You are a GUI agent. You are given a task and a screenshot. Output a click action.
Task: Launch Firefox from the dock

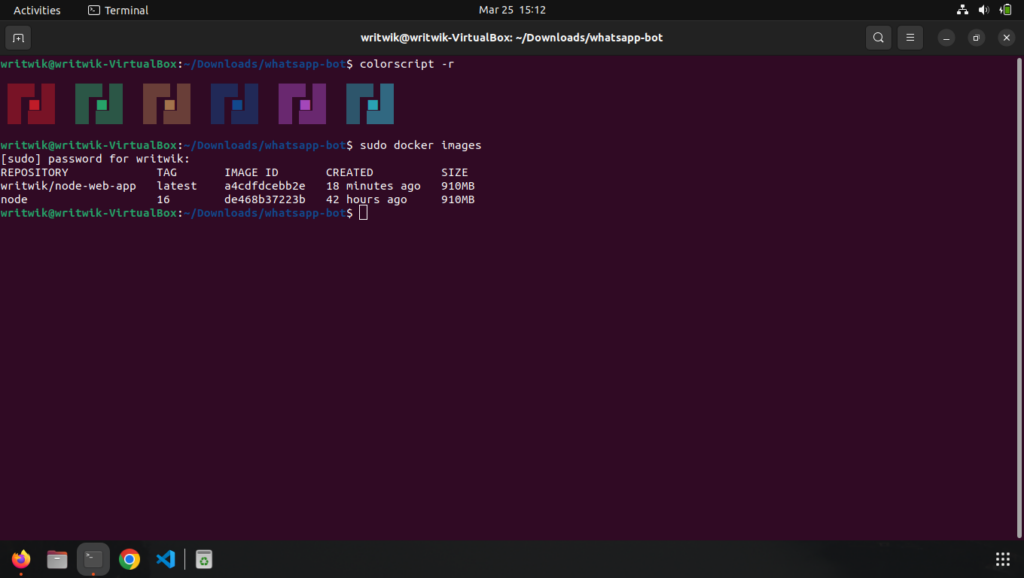click(x=20, y=559)
